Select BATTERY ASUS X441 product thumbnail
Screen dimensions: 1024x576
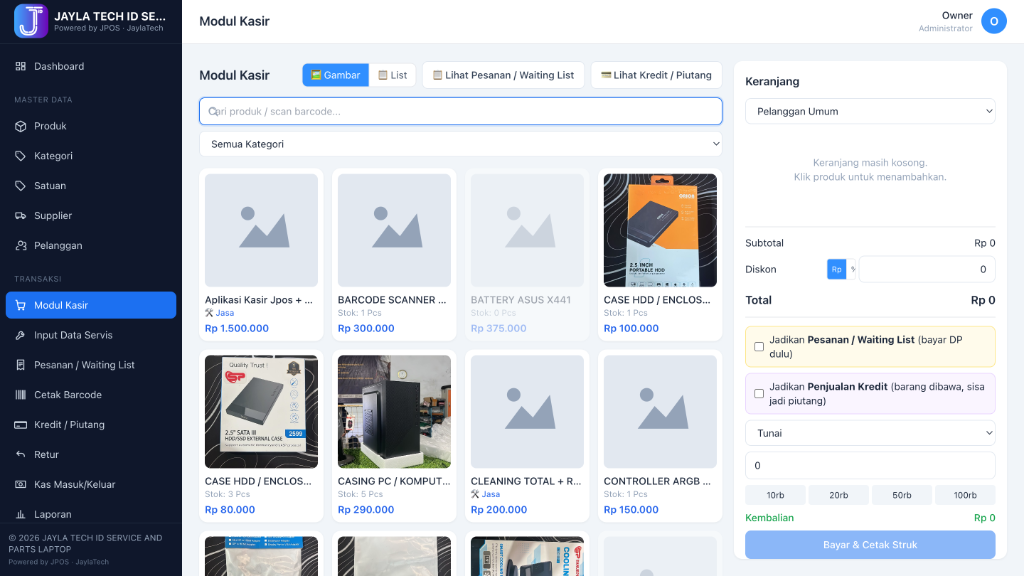pyautogui.click(x=527, y=230)
